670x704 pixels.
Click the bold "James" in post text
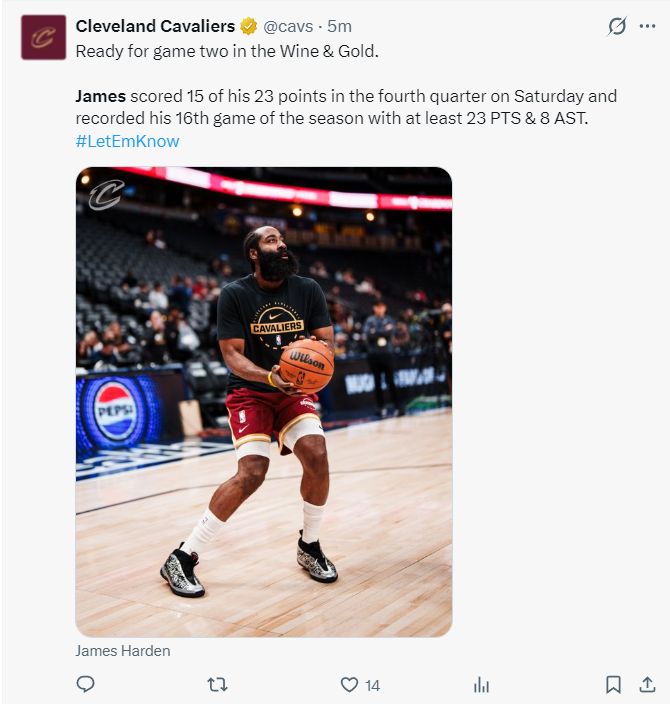click(100, 96)
